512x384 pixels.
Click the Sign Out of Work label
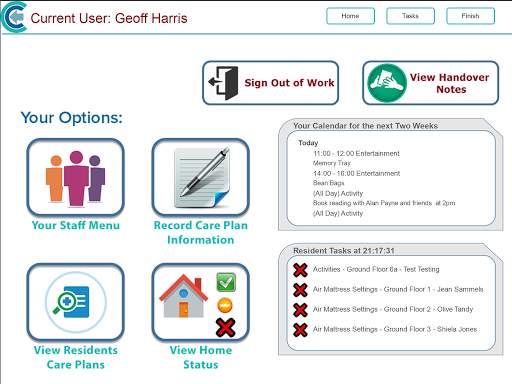[289, 83]
